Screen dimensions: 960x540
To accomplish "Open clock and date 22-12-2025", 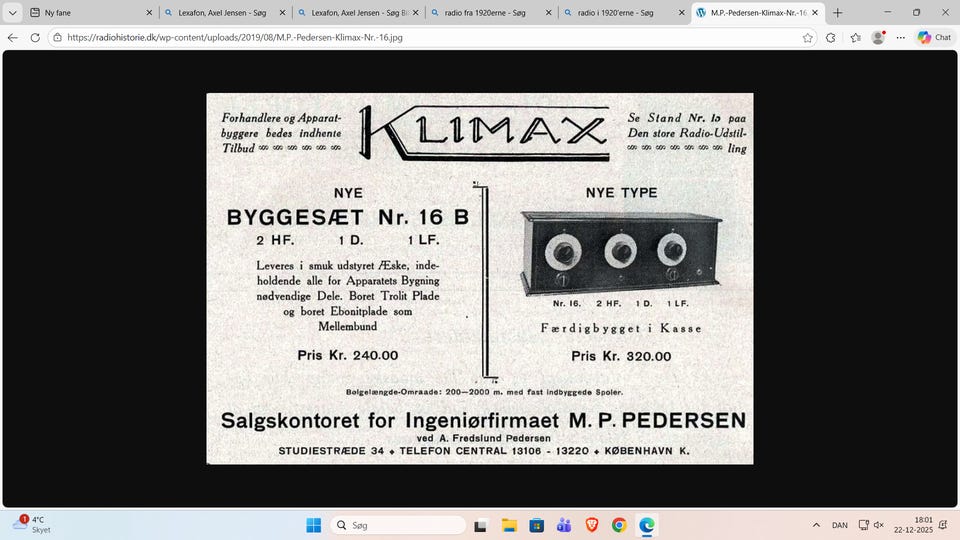I will [x=913, y=525].
